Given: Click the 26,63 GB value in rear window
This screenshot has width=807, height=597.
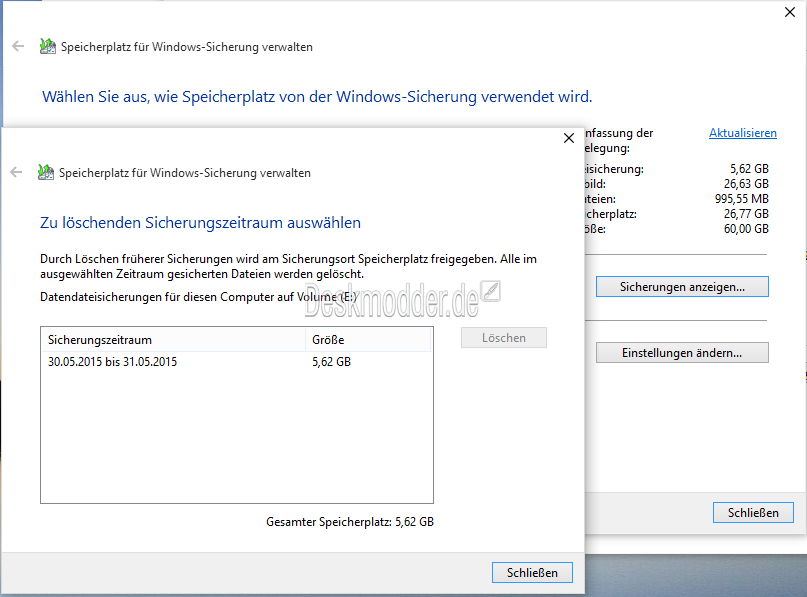Looking at the screenshot, I should click(746, 184).
